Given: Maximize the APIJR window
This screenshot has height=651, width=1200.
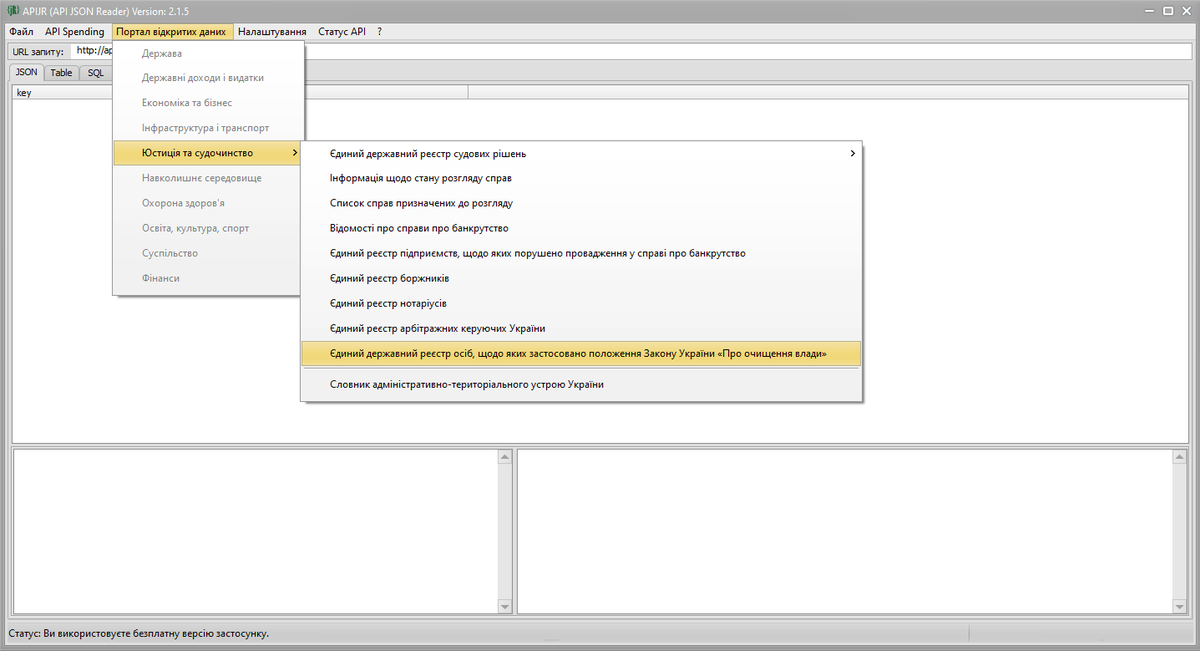Looking at the screenshot, I should (1167, 10).
